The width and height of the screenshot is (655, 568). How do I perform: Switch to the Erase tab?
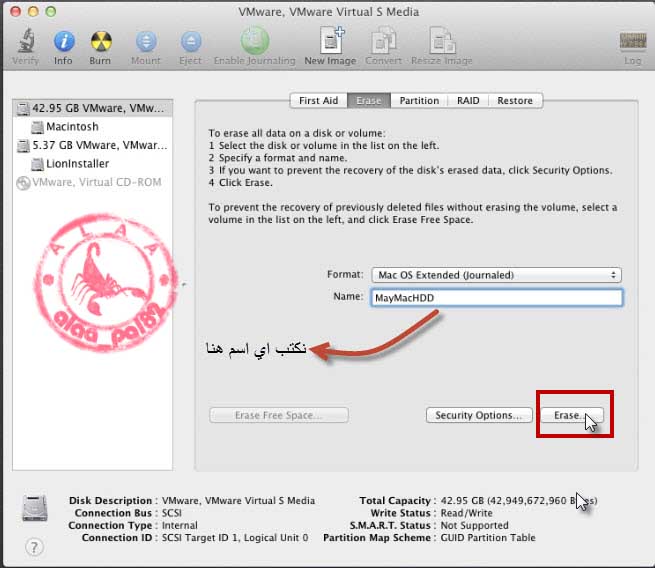pyautogui.click(x=369, y=101)
